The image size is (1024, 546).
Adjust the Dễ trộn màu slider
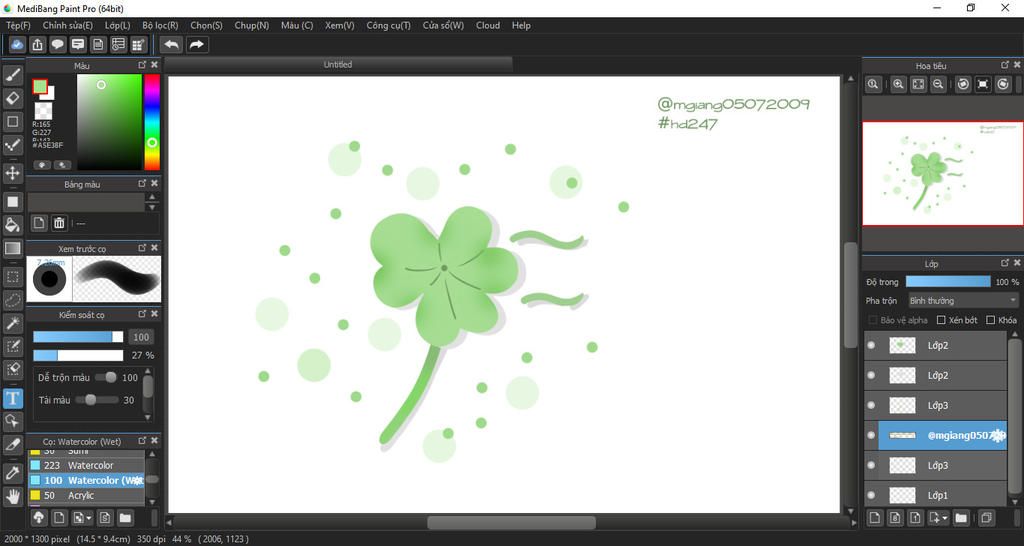pos(106,377)
